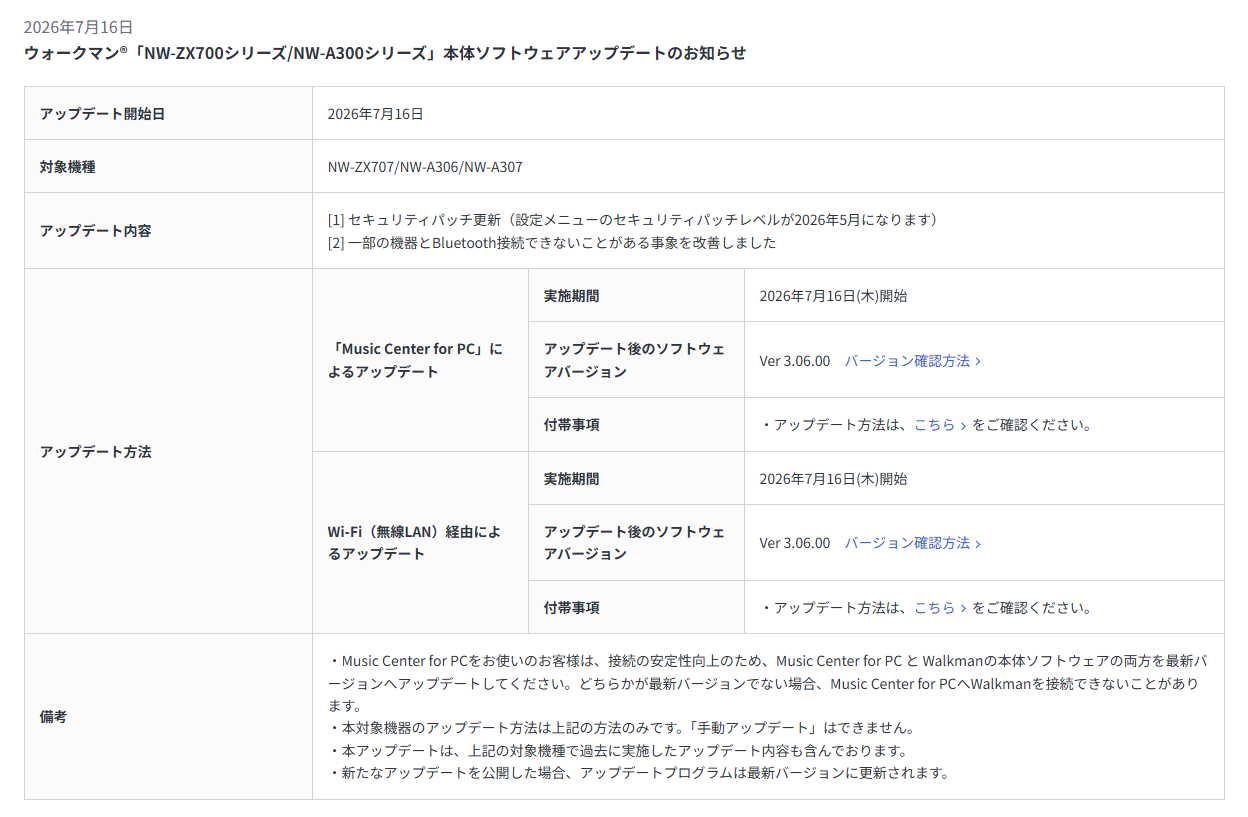Select the page heading about NW-ZX700 software update
Image resolution: width=1248 pixels, height=817 pixels.
pyautogui.click(x=385, y=53)
